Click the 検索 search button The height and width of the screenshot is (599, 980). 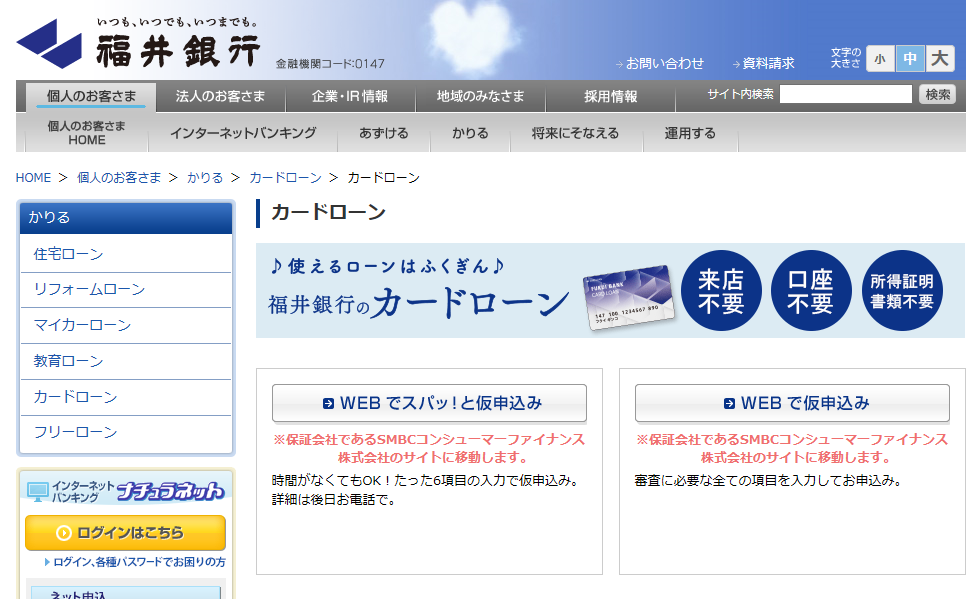tap(938, 94)
